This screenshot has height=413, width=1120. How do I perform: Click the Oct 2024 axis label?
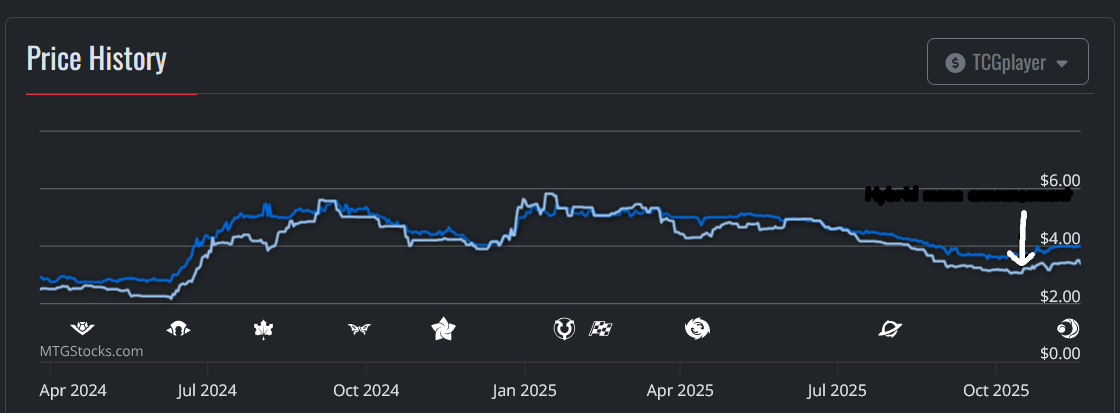(x=366, y=391)
